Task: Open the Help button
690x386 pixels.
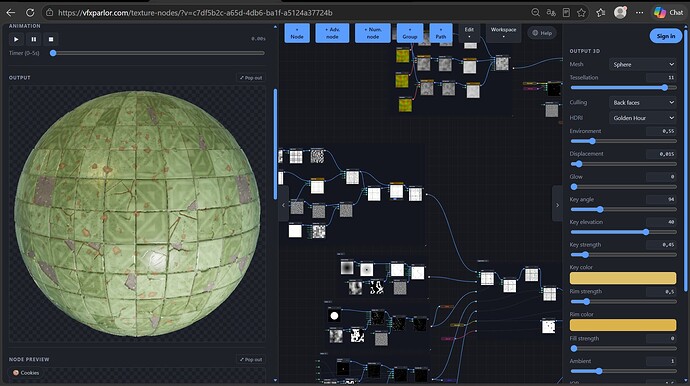Action: 542,33
